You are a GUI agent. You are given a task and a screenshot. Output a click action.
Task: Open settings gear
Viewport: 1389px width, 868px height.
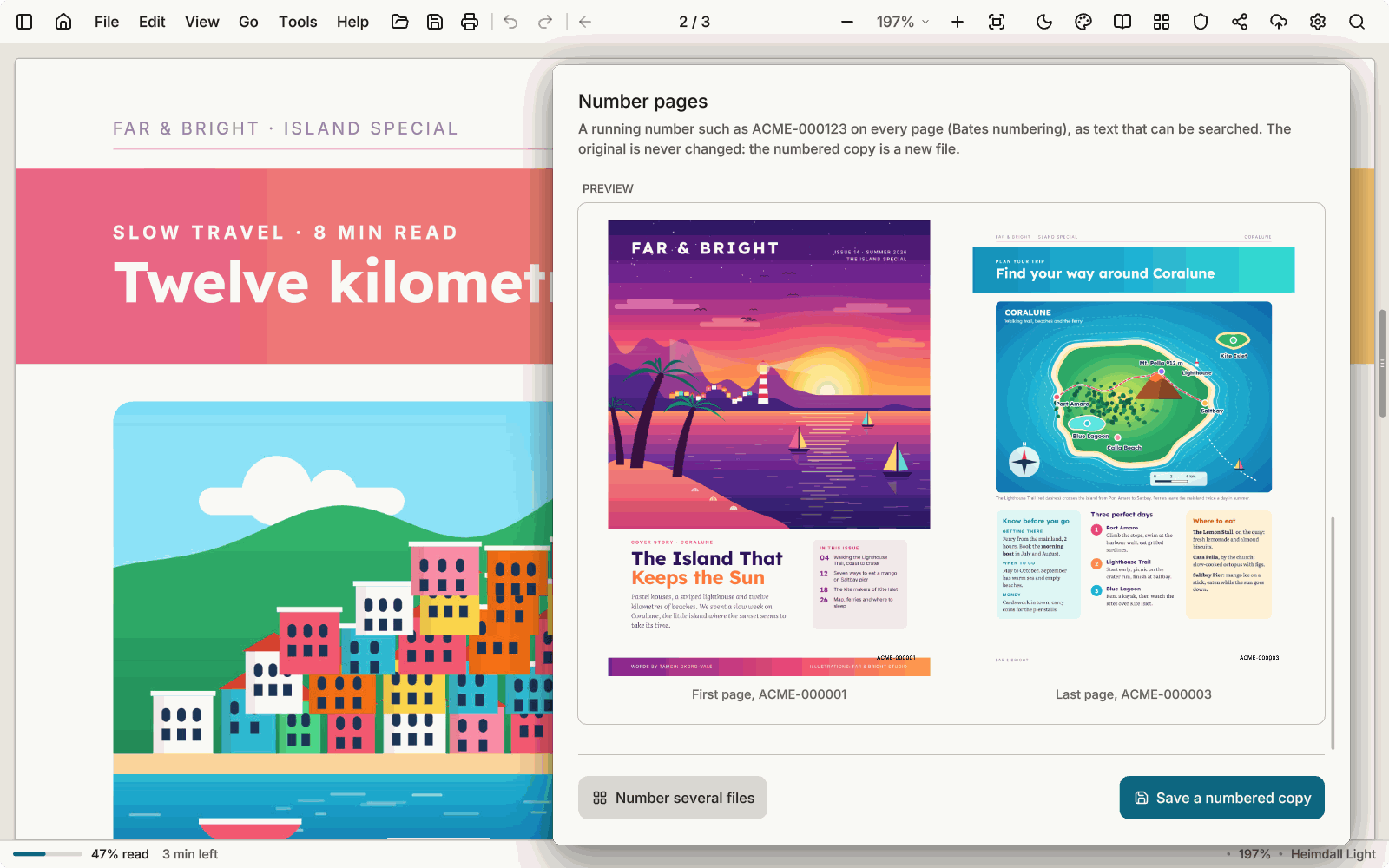tap(1318, 22)
